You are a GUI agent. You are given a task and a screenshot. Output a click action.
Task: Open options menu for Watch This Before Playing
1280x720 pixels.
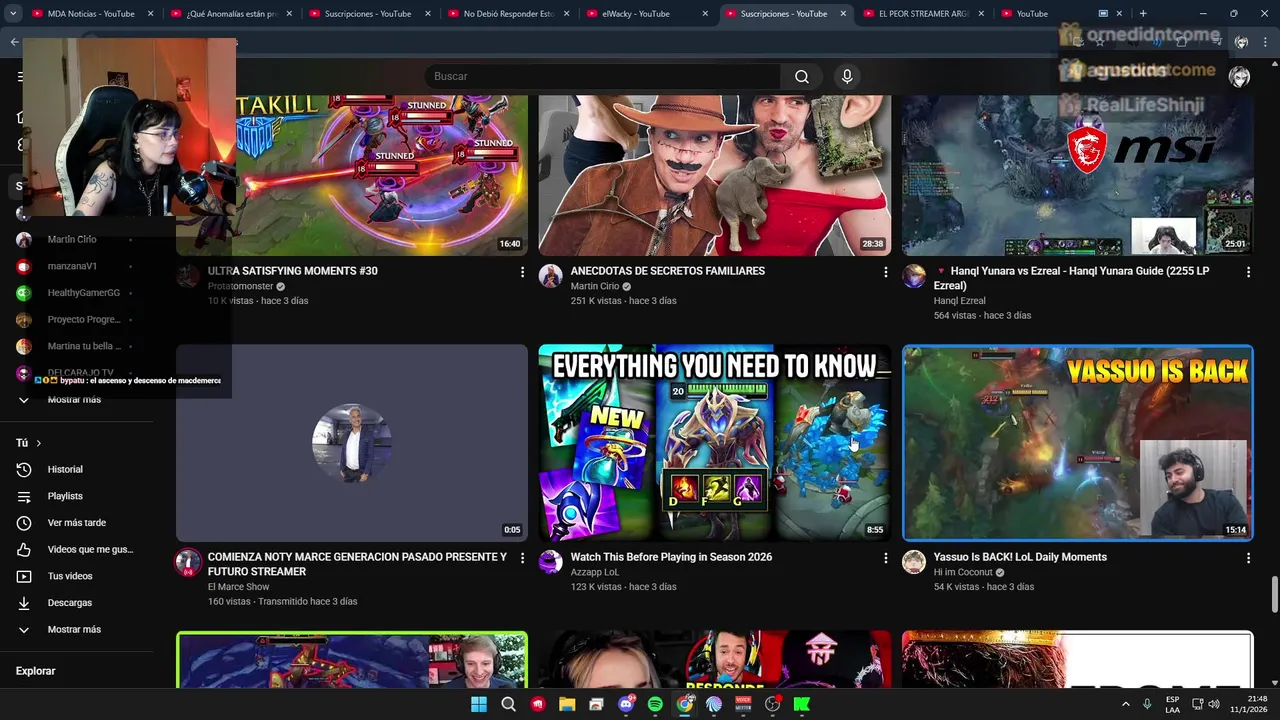pyautogui.click(x=885, y=558)
